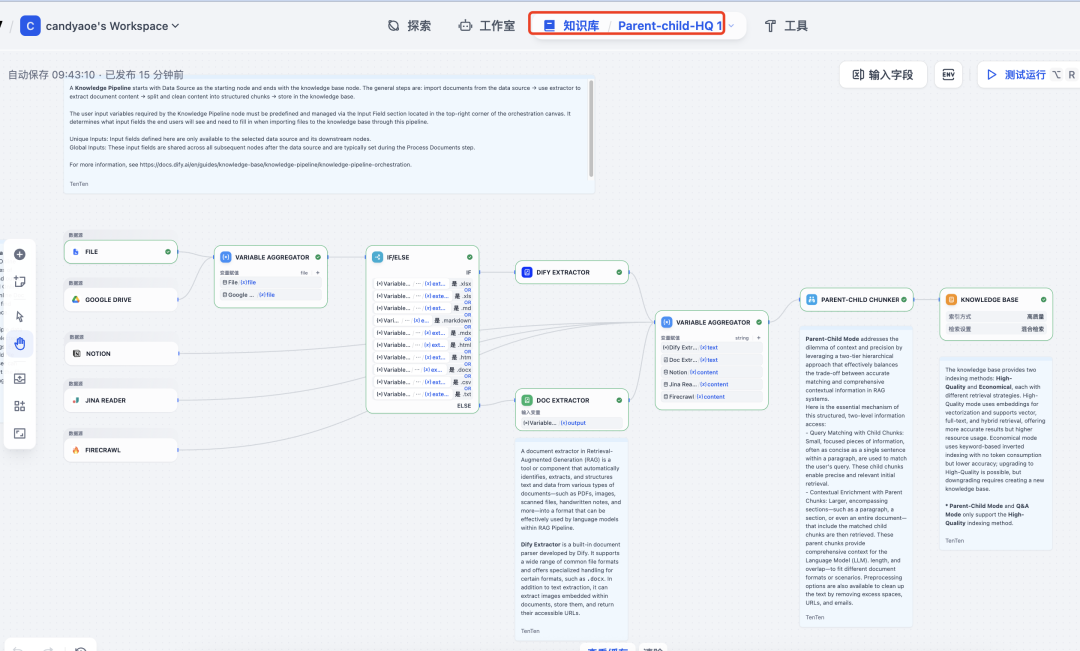Switch to the 探索 tab
The image size is (1080, 651).
click(409, 25)
